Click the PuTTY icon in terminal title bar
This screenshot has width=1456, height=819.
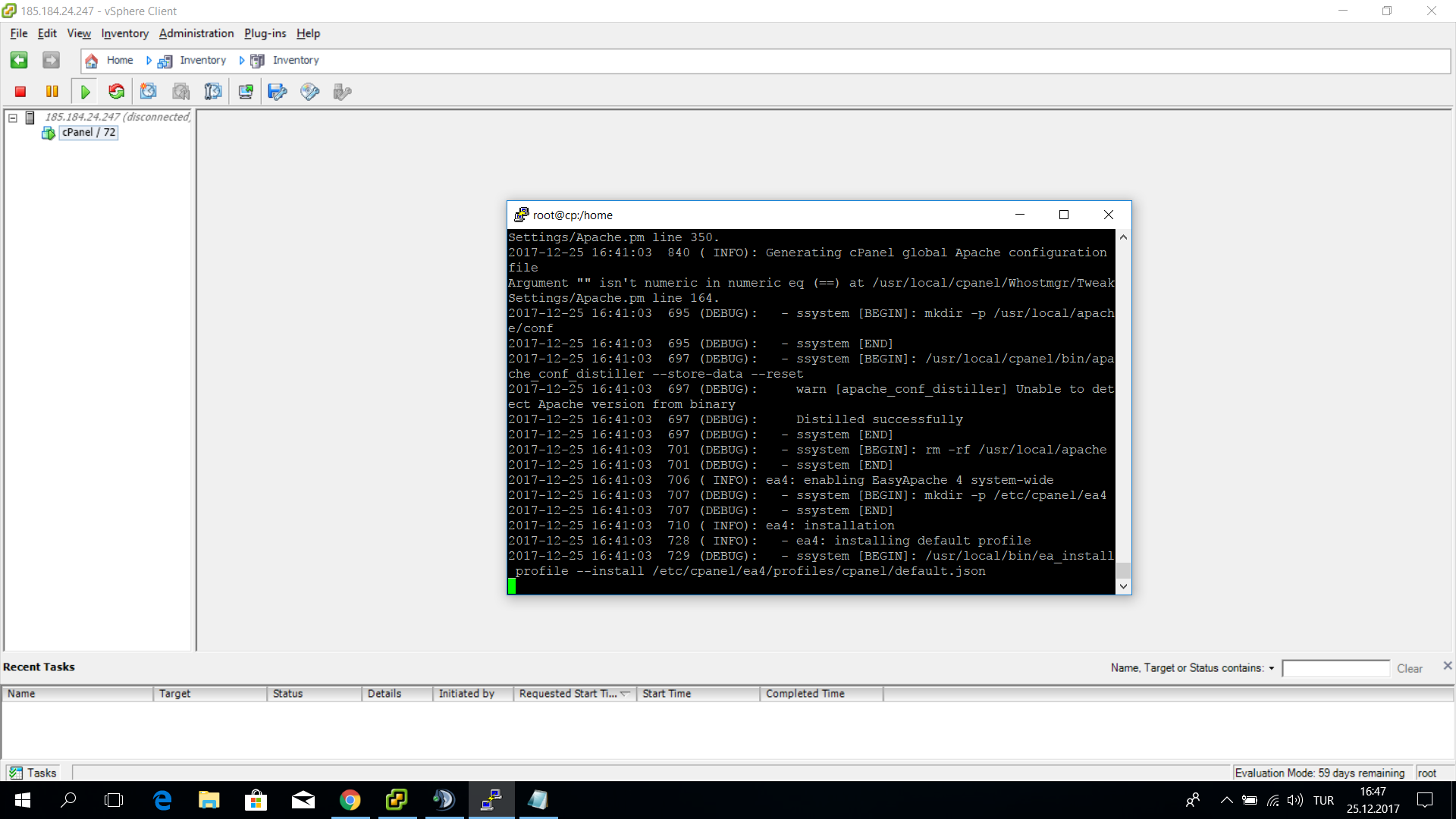coord(521,215)
